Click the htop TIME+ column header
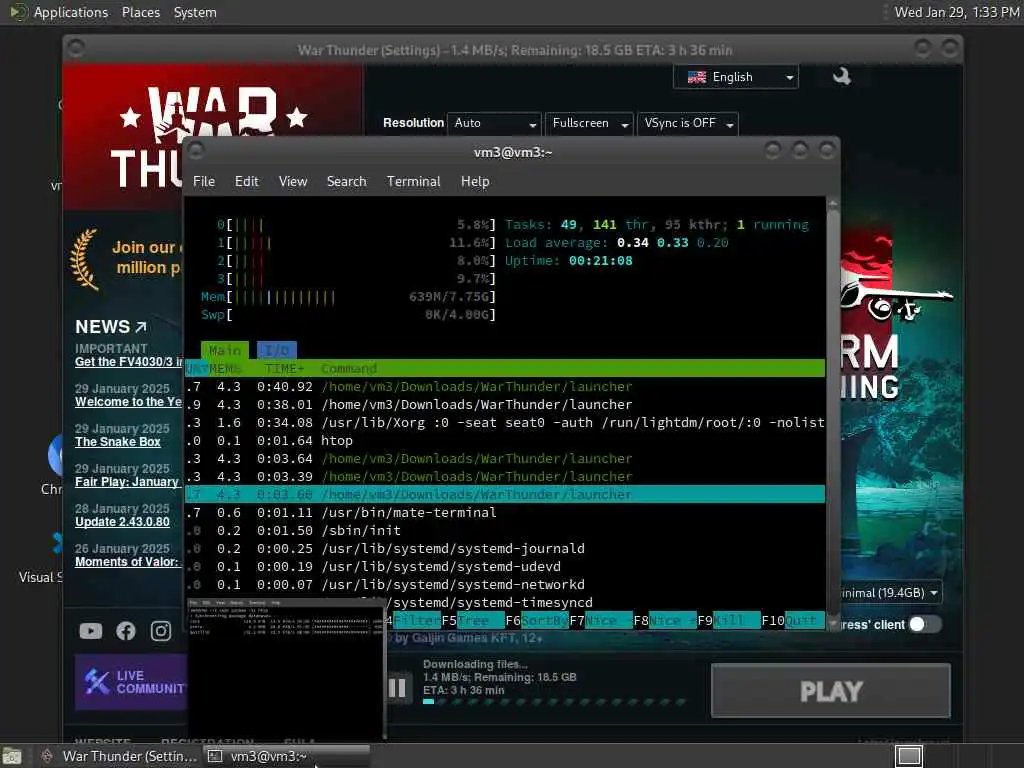The height and width of the screenshot is (768, 1024). [285, 368]
